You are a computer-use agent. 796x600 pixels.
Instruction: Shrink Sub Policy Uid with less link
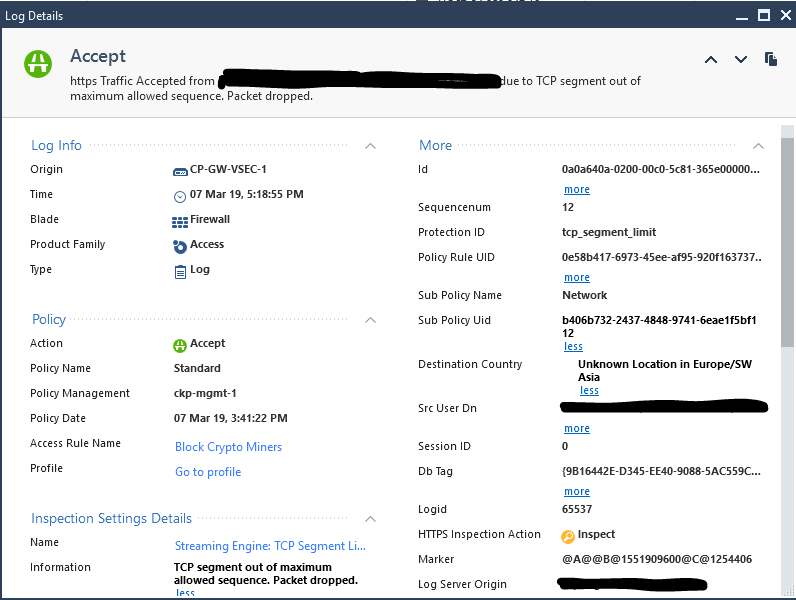click(x=573, y=347)
